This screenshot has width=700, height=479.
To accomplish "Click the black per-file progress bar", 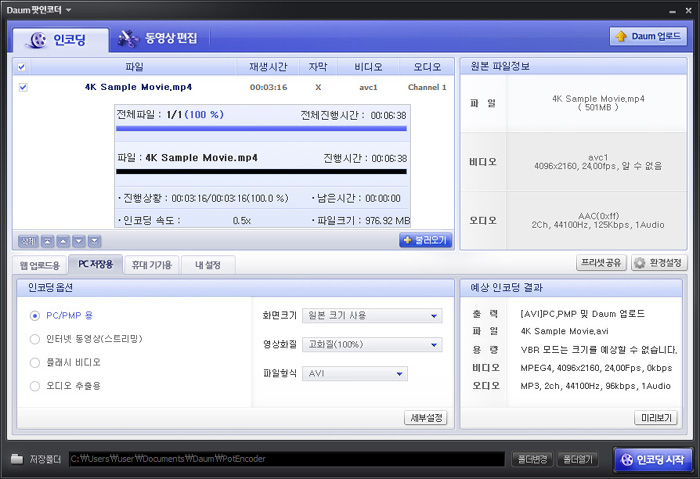I will coord(261,171).
